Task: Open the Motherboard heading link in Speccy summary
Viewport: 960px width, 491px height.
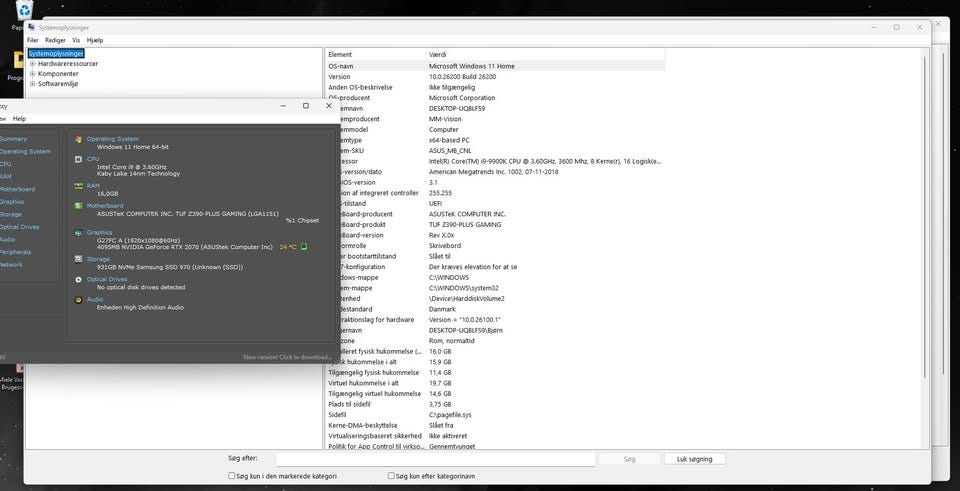Action: (x=105, y=206)
